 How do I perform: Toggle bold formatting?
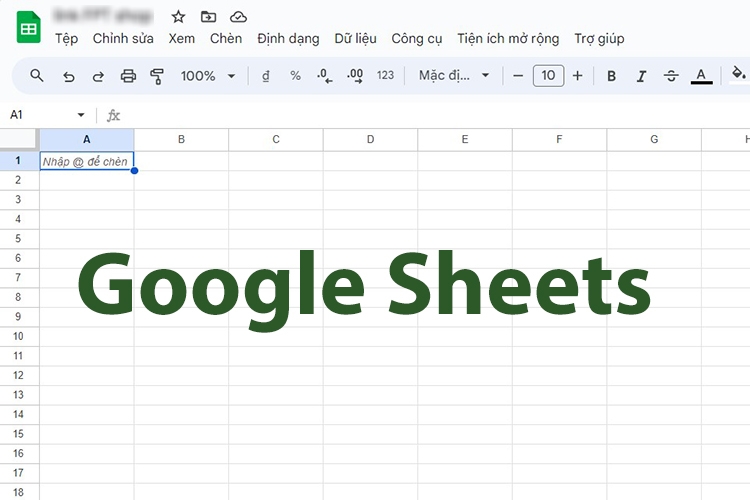611,76
